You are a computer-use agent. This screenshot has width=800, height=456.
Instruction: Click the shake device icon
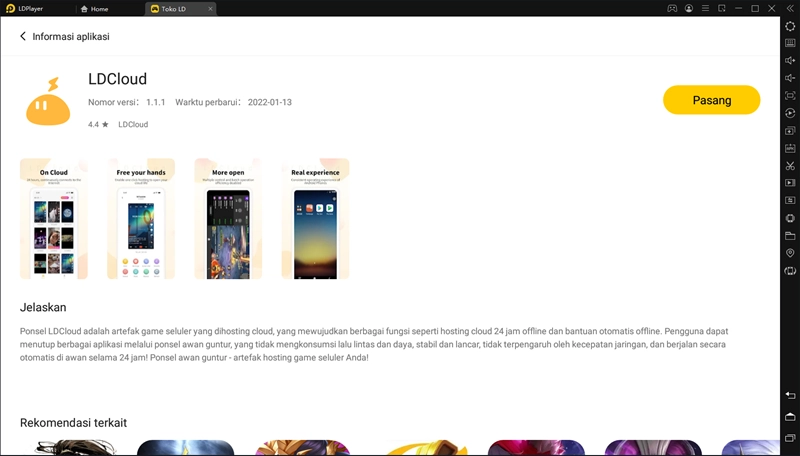pos(790,218)
